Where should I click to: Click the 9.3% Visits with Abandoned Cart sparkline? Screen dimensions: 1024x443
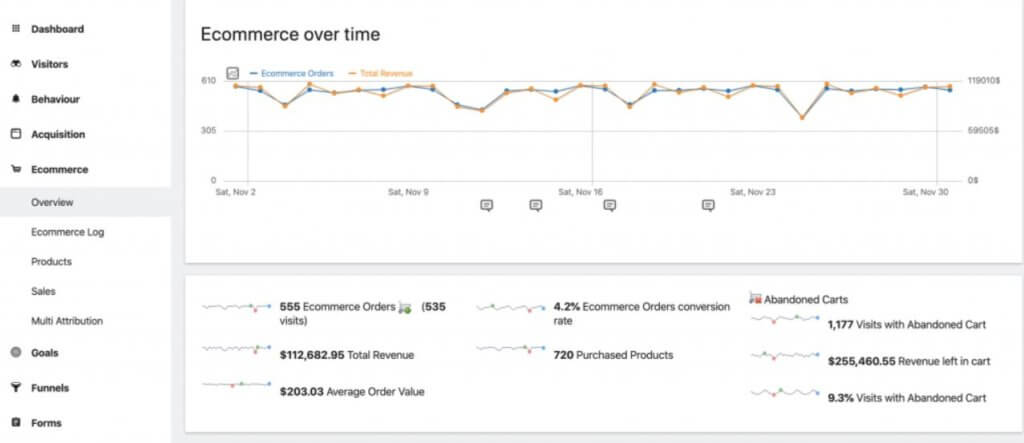click(785, 392)
